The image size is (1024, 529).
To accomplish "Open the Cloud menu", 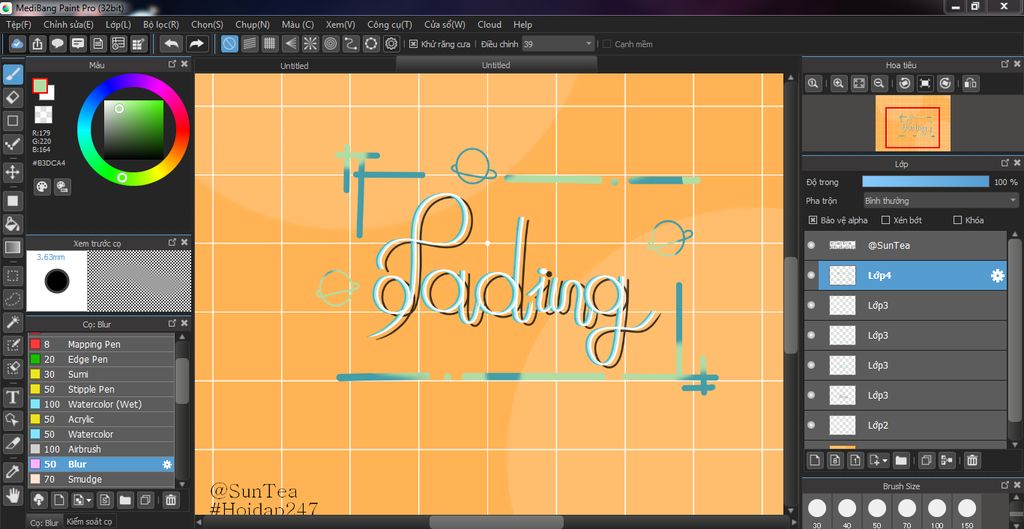I will 489,25.
